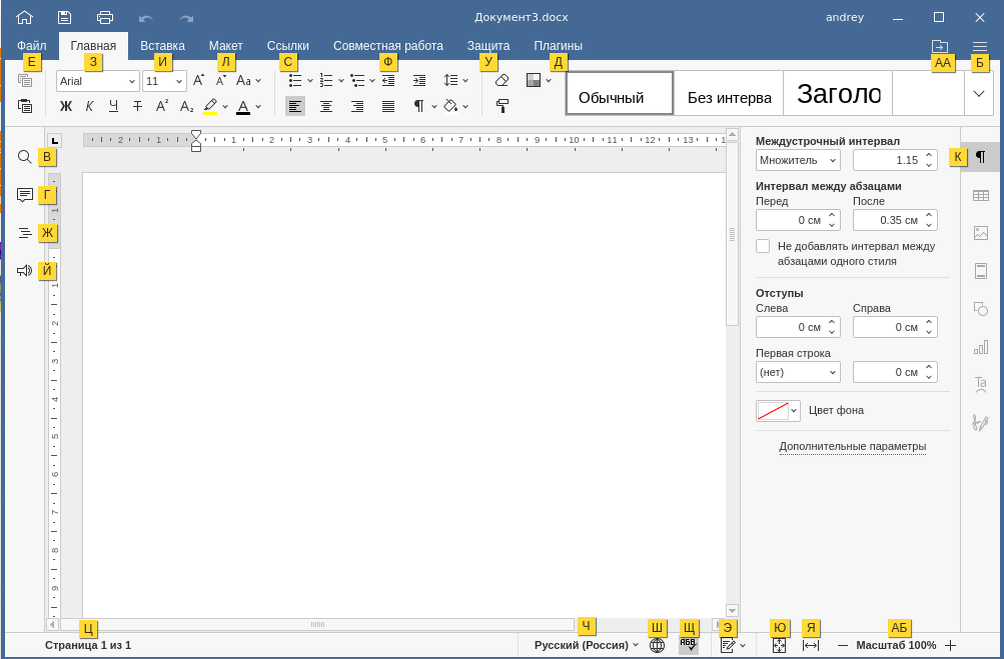Viewport: 1004px width, 659px height.
Task: Decrease the paragraph indent
Action: point(388,80)
